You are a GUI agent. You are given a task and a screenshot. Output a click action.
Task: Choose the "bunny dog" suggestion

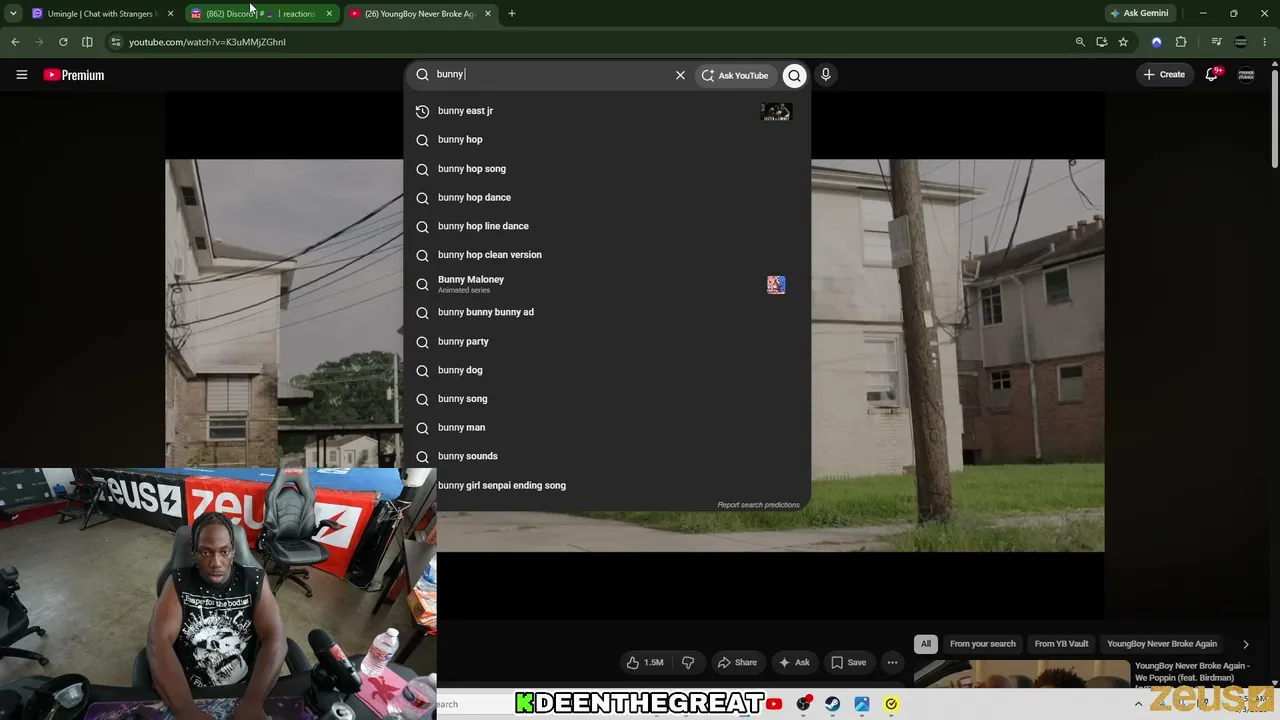(607, 370)
